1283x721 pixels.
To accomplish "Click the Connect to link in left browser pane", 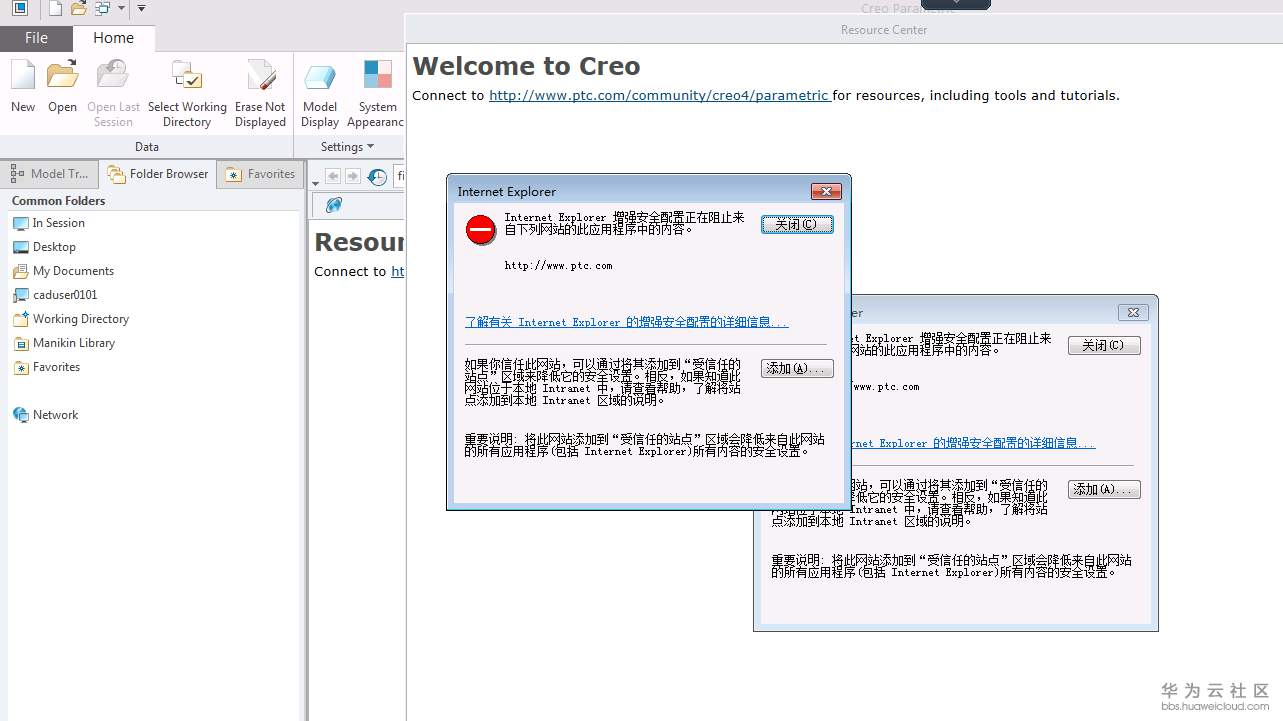I will (x=397, y=271).
